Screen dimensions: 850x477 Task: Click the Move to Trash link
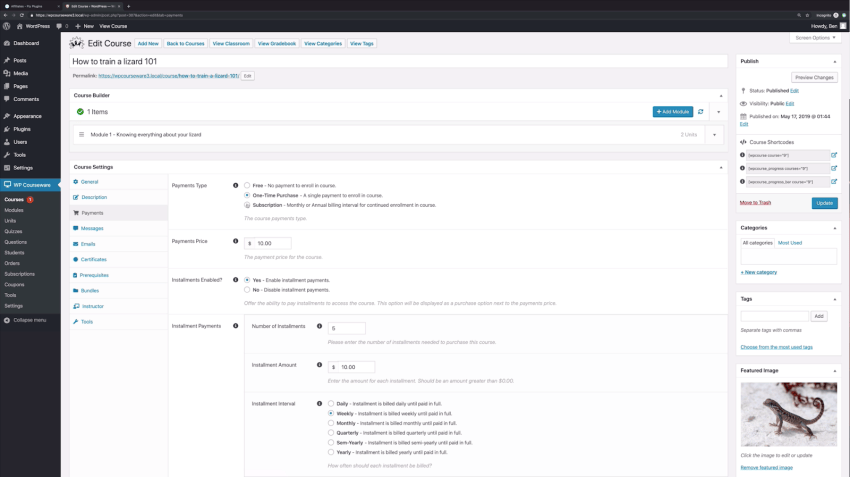click(x=755, y=203)
